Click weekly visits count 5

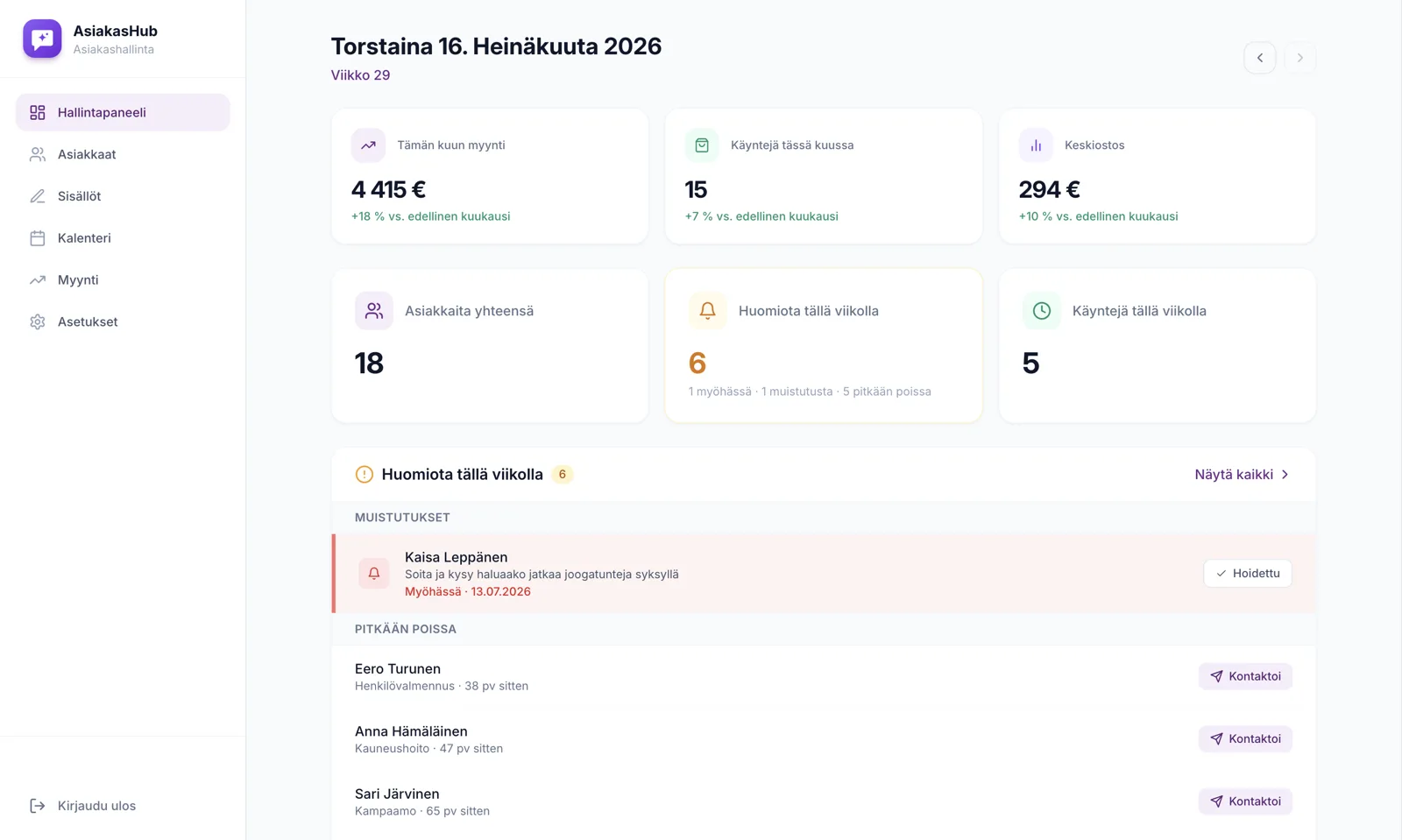tap(1030, 364)
